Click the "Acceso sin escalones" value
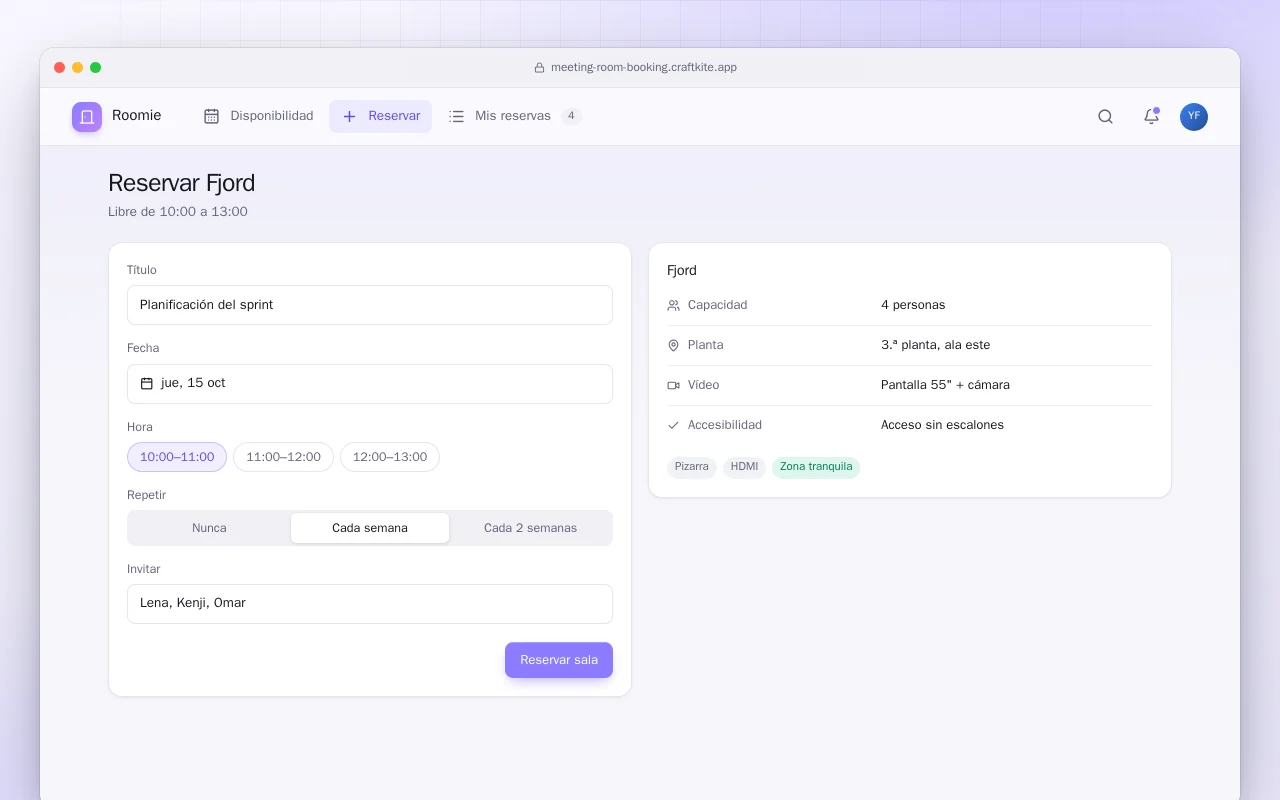1280x800 pixels. tap(943, 425)
